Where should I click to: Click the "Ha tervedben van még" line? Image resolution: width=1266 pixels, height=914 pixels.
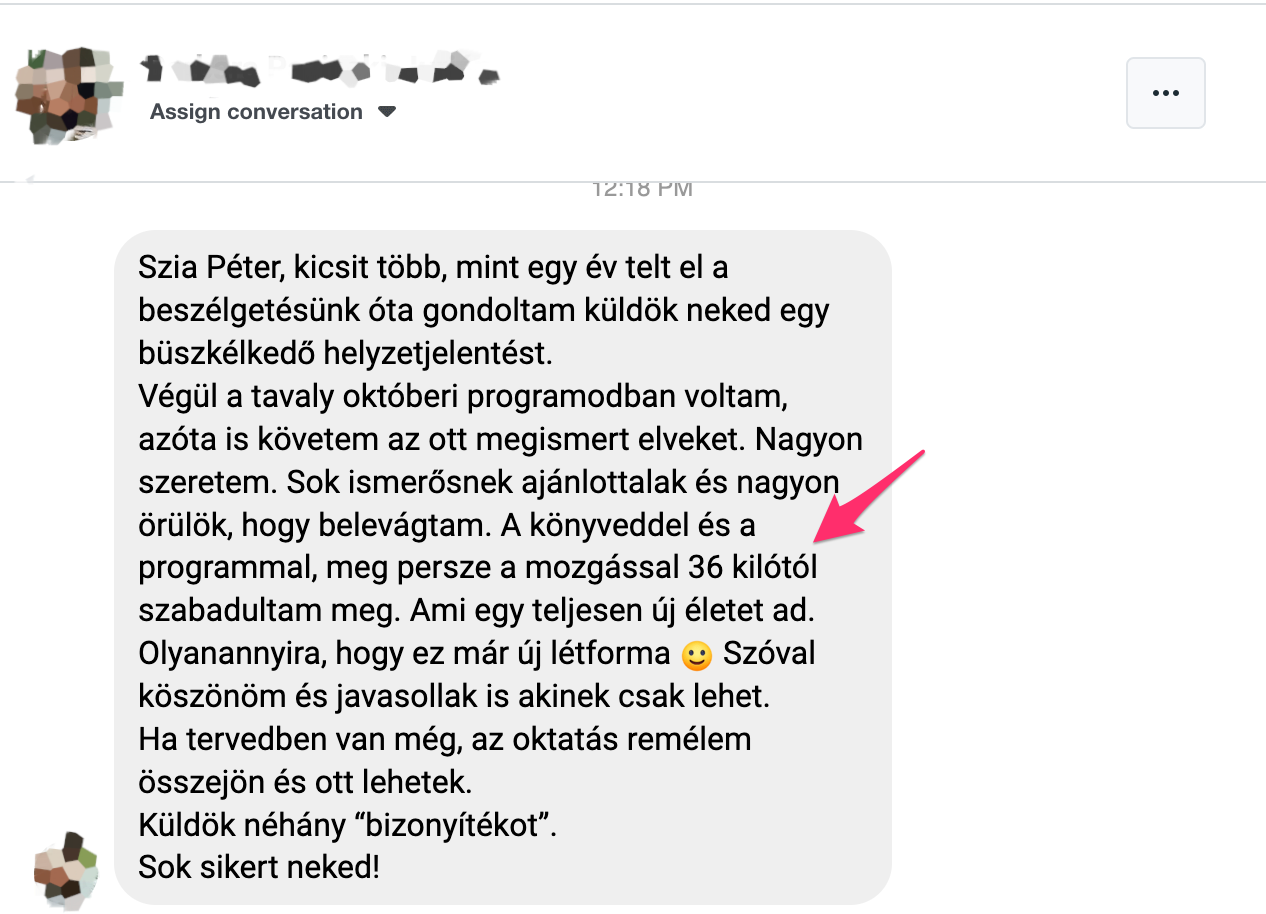445,740
